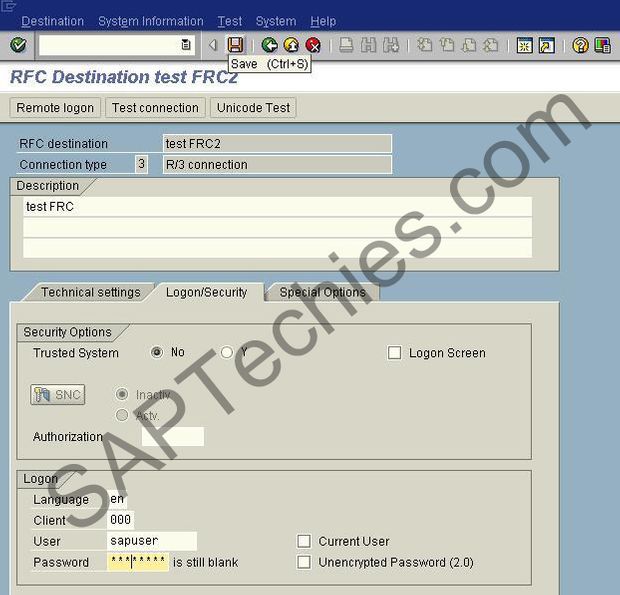Click the User field 'sapuser'

coord(152,541)
